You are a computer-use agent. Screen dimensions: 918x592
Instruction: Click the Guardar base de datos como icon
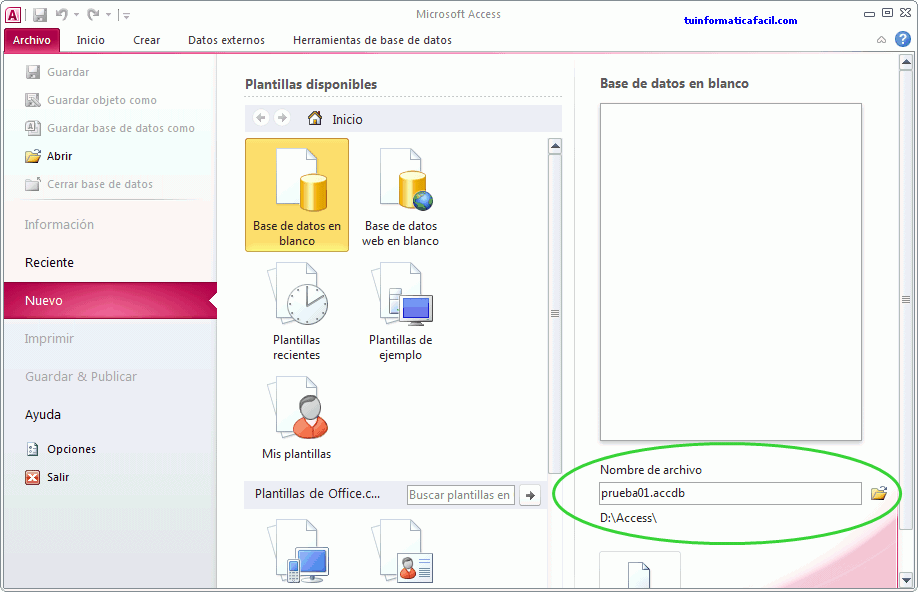click(x=33, y=128)
